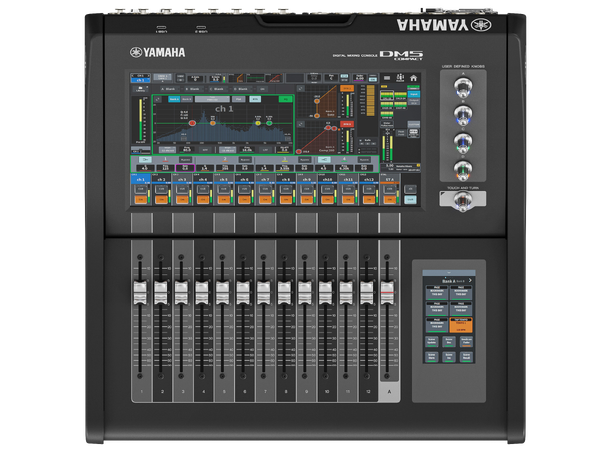This screenshot has height=450, width=610.
Task: Toggle the ST A orange ON button
Action: pos(389,199)
